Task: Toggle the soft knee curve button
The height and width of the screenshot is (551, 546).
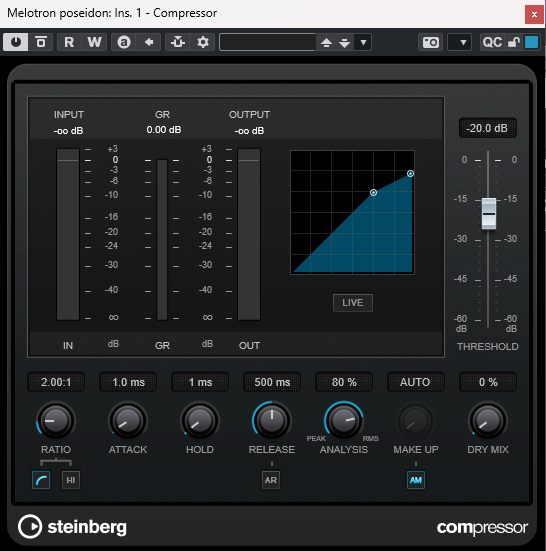Action: (41, 480)
